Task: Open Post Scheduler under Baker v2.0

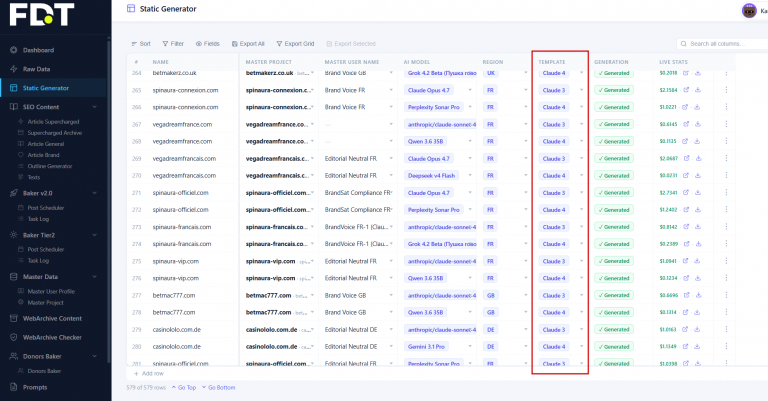Action: click(46, 208)
